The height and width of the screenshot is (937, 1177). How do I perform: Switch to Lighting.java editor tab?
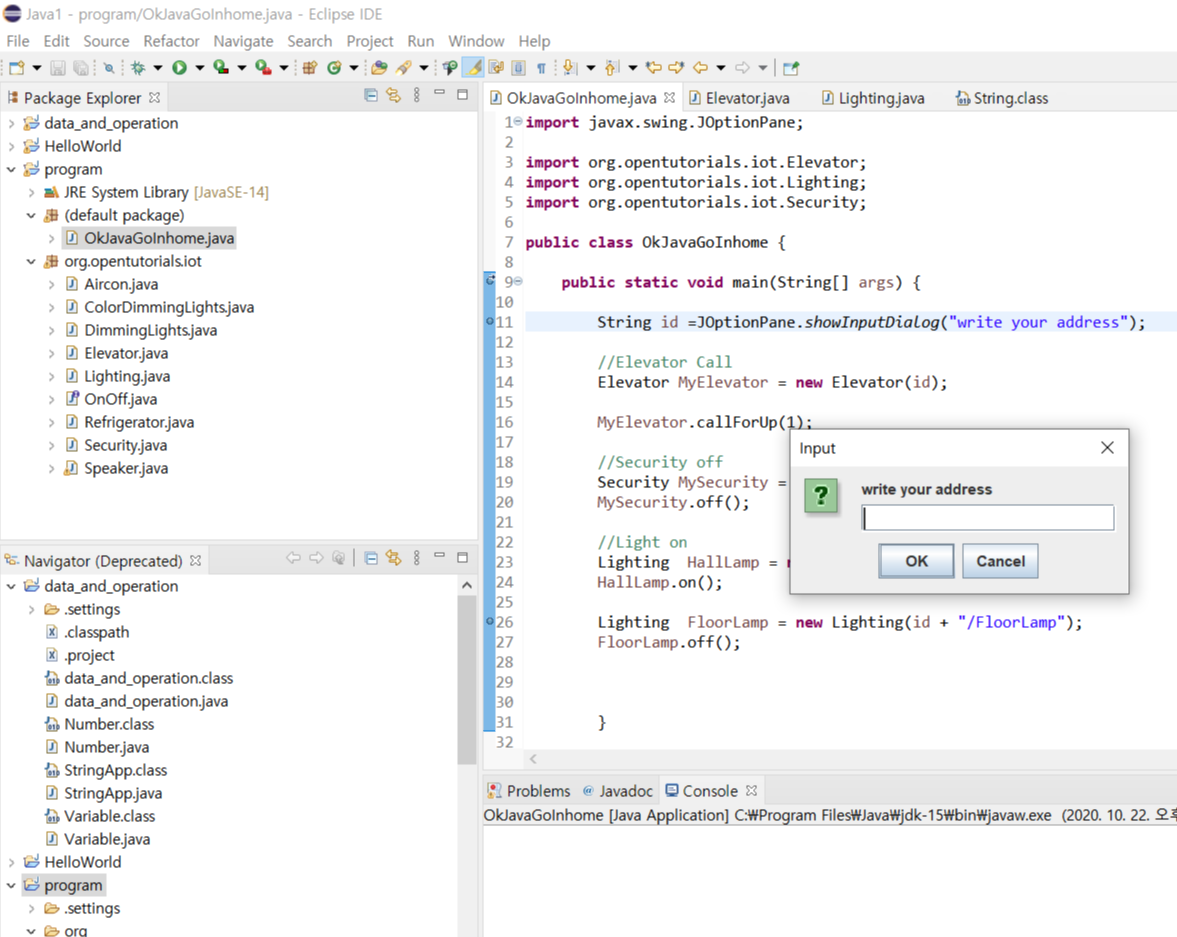(x=874, y=98)
